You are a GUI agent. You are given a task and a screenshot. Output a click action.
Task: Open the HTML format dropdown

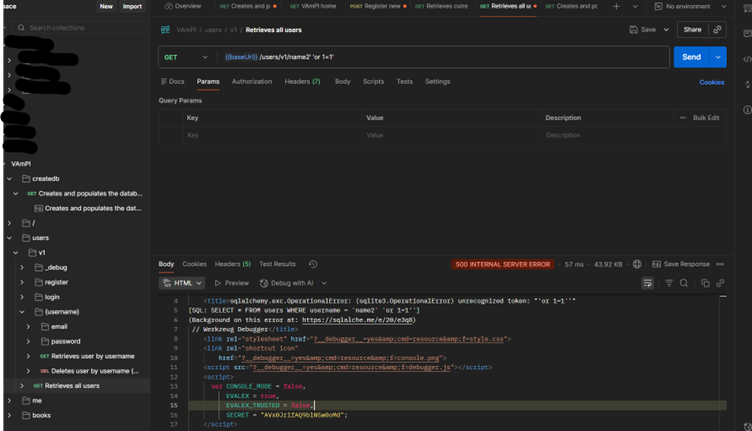pyautogui.click(x=182, y=283)
